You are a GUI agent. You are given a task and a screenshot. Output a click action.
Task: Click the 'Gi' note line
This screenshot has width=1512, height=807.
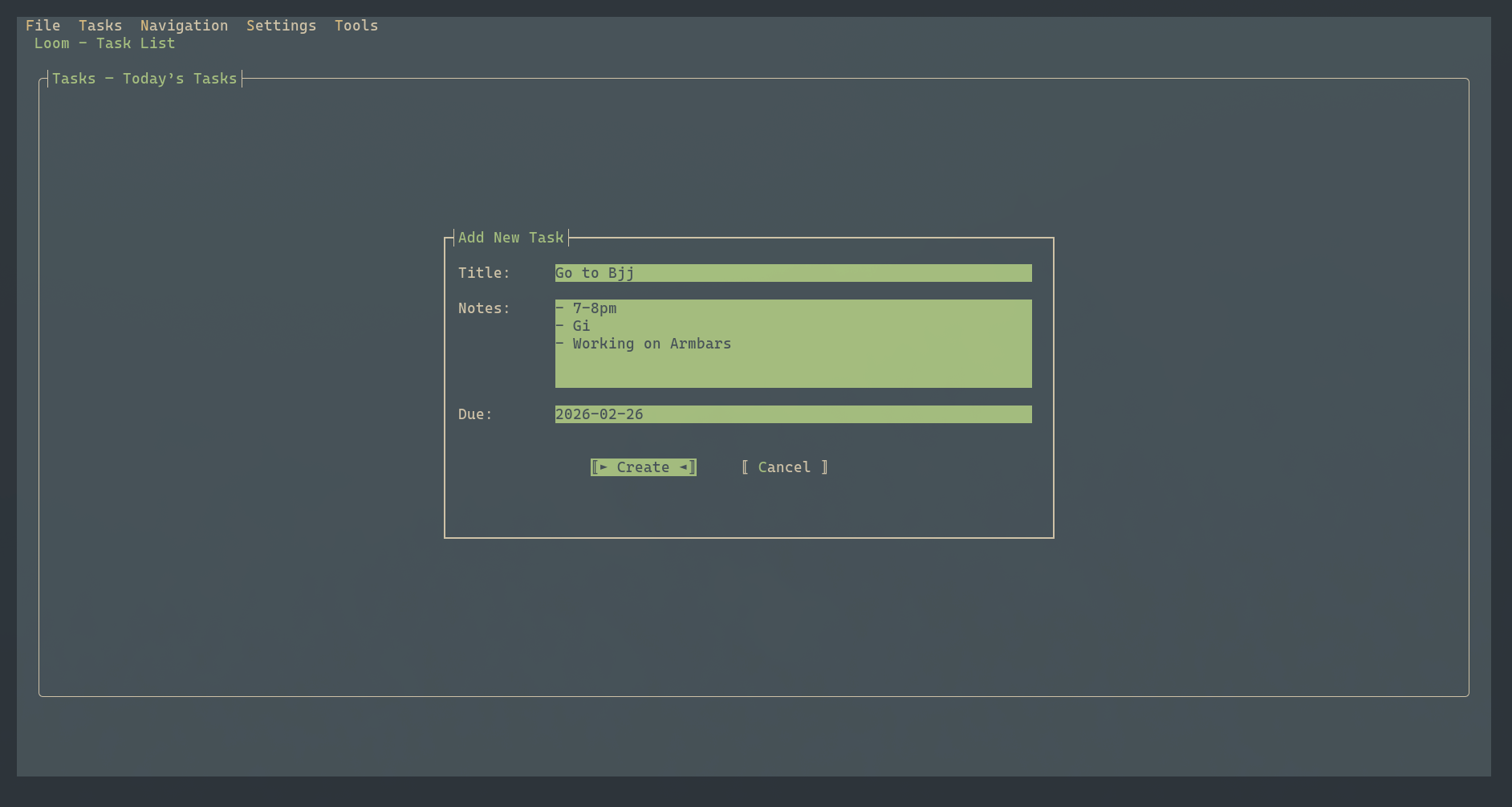click(580, 326)
